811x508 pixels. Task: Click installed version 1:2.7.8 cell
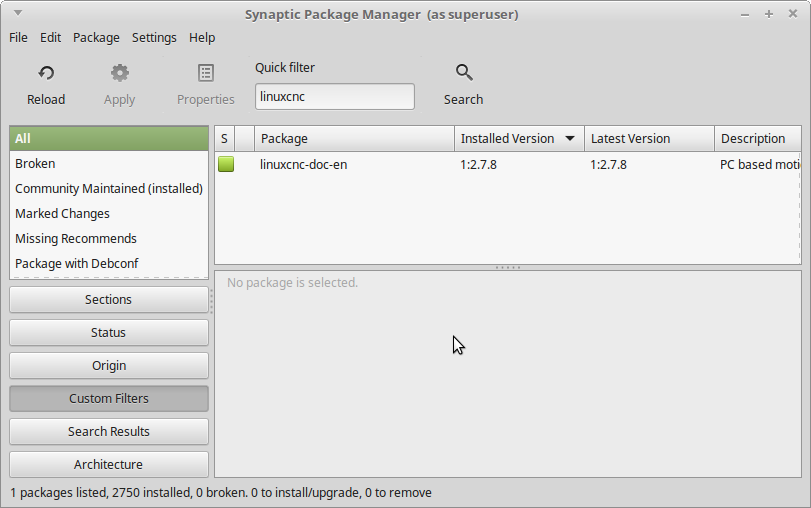tap(478, 165)
